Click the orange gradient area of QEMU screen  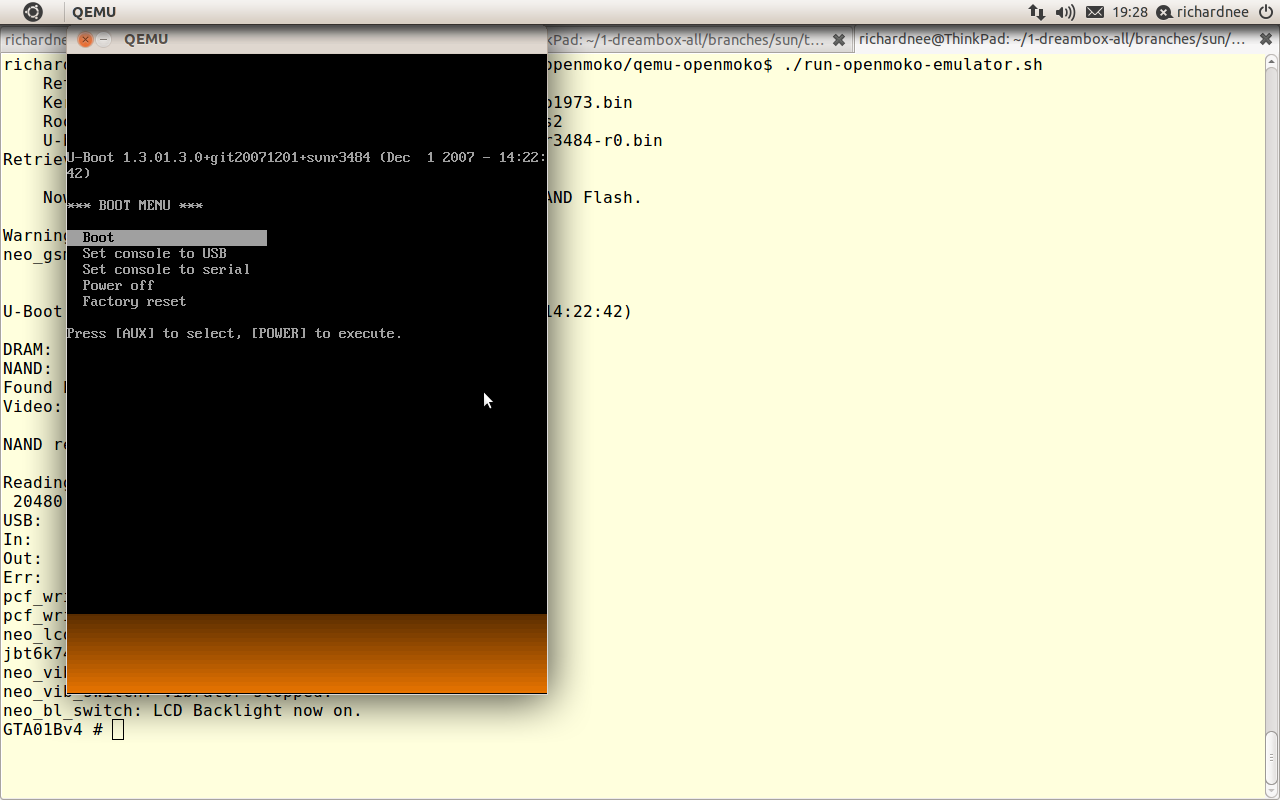[307, 653]
